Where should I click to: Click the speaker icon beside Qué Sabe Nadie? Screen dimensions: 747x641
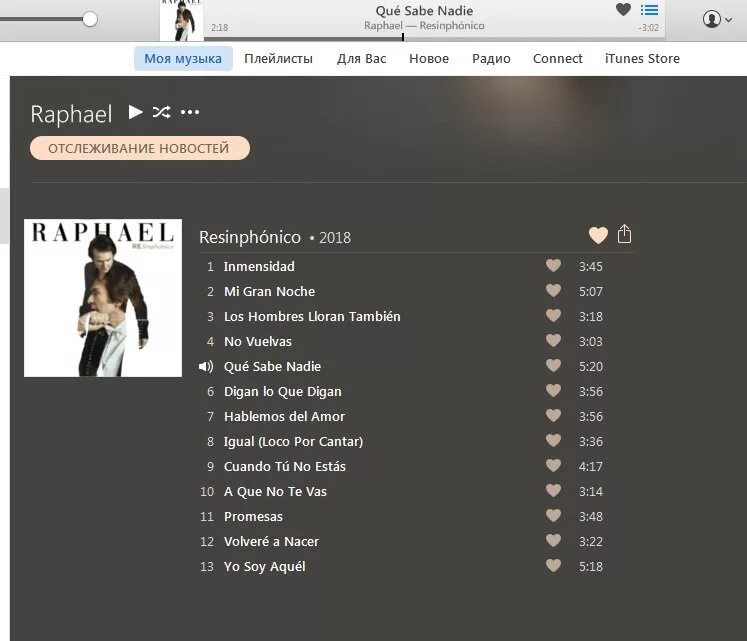coord(206,366)
